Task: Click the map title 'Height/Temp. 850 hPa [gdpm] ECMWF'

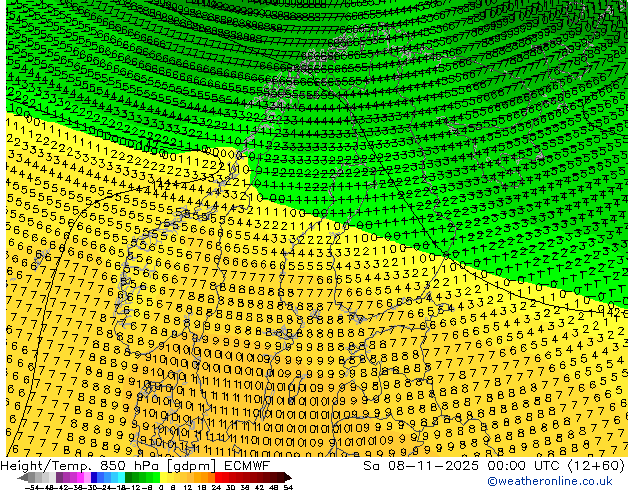Action: [x=135, y=466]
